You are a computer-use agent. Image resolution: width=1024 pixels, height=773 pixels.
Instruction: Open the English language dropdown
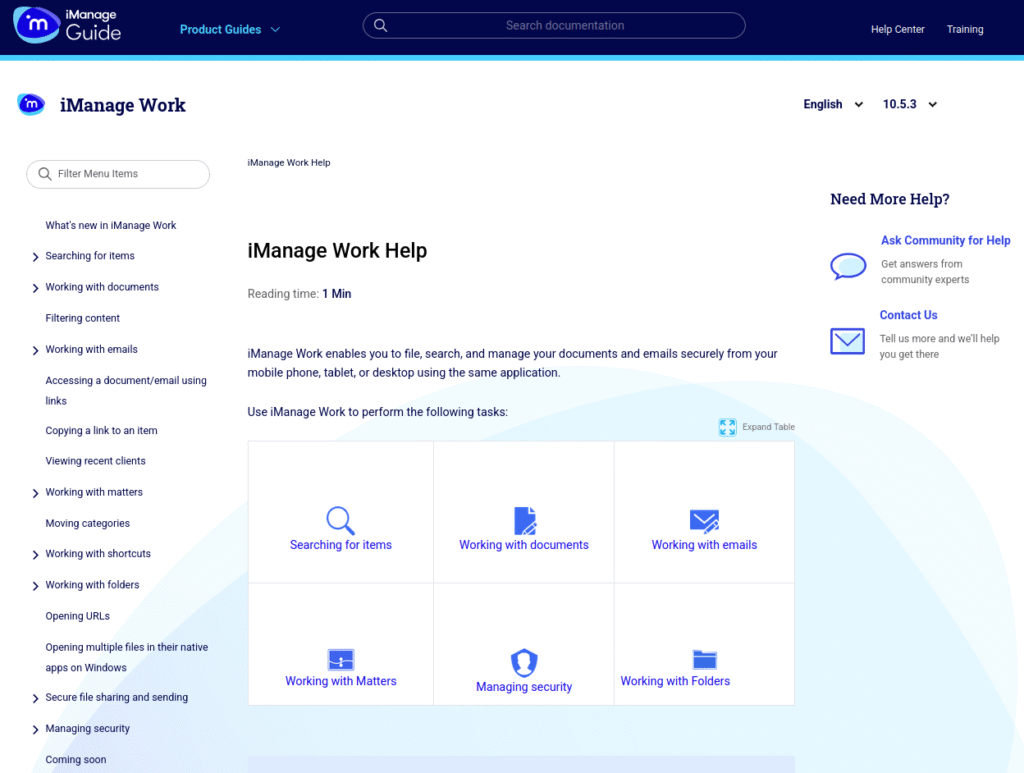pyautogui.click(x=833, y=104)
